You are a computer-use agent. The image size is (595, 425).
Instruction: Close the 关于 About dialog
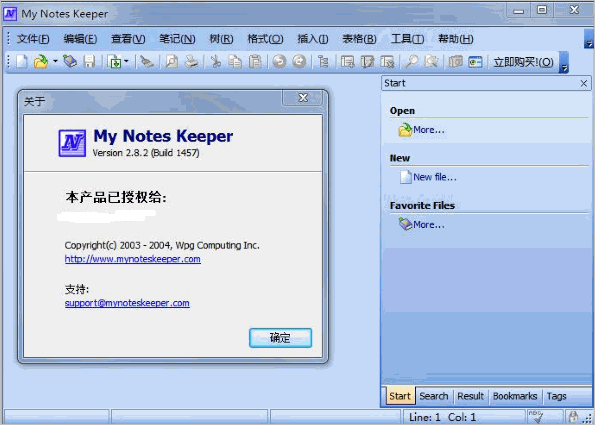coord(303,98)
